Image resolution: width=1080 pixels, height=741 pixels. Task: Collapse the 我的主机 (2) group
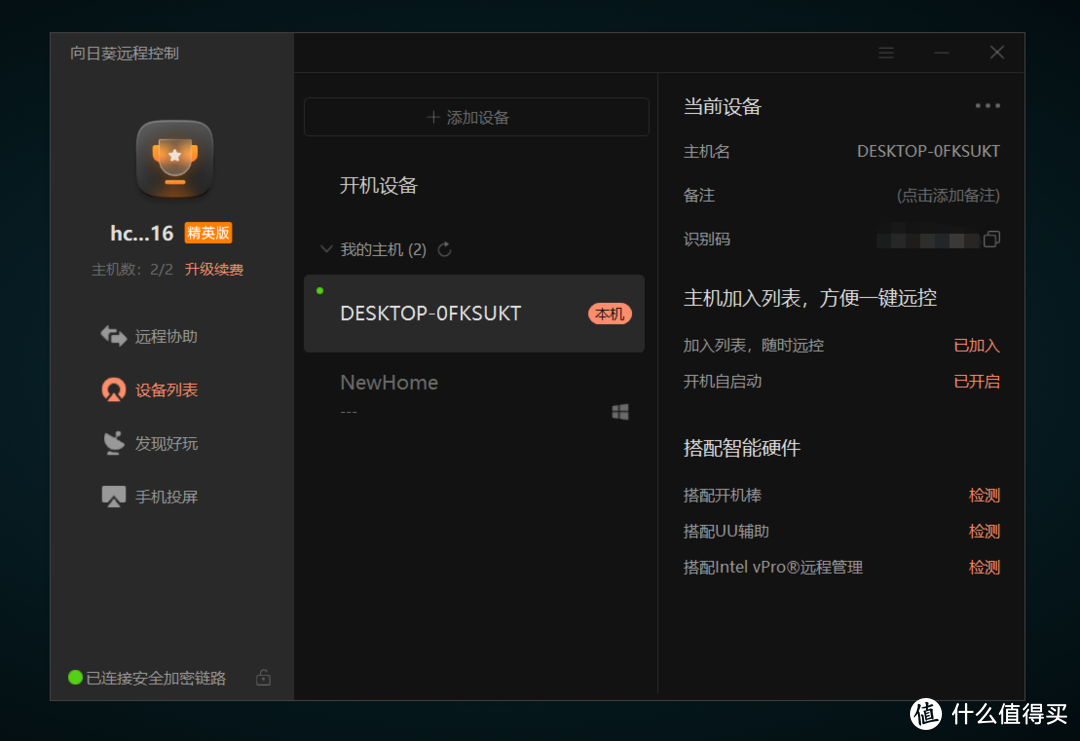click(x=326, y=249)
